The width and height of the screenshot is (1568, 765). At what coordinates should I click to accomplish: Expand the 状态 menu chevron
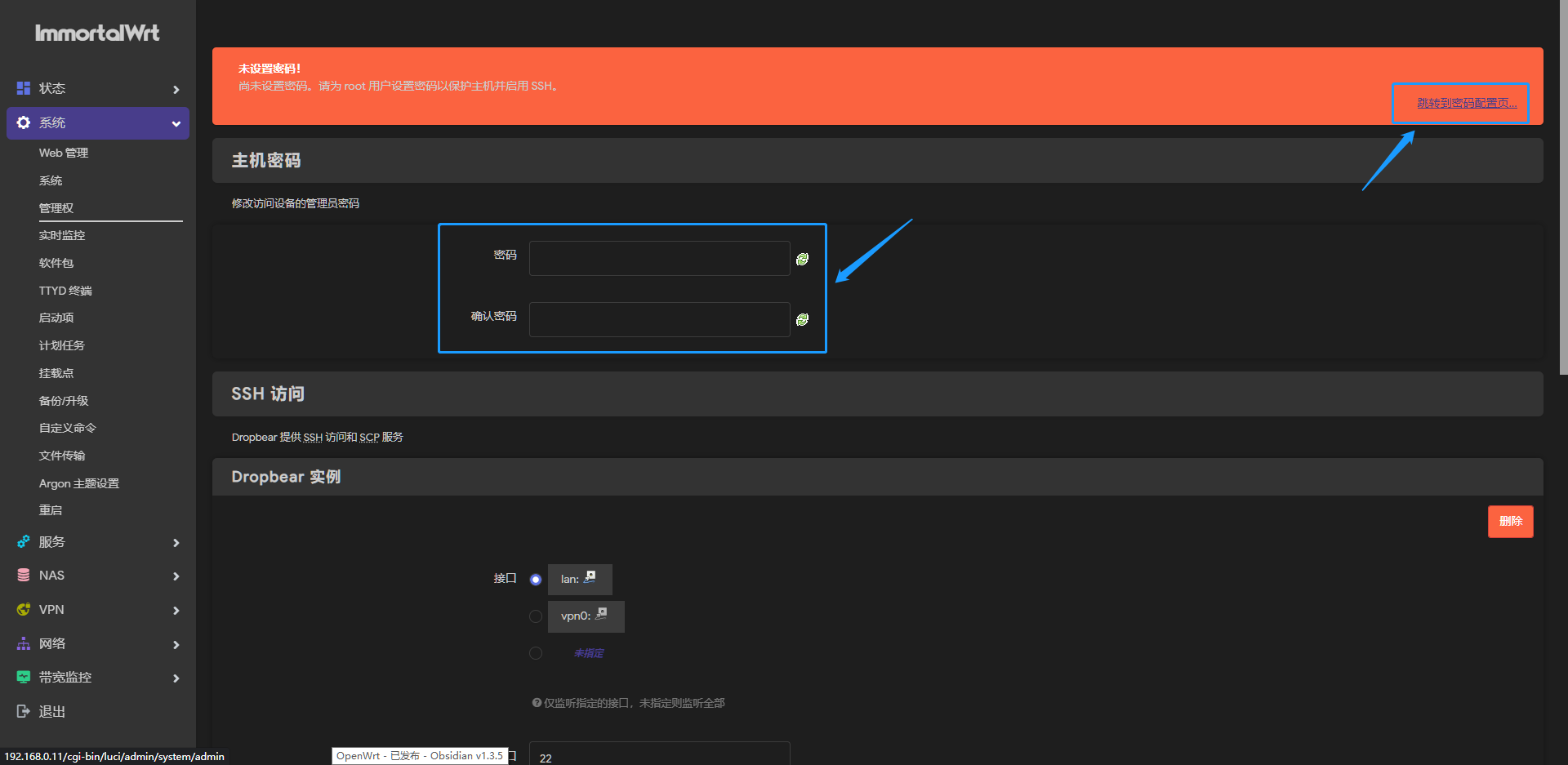point(176,90)
